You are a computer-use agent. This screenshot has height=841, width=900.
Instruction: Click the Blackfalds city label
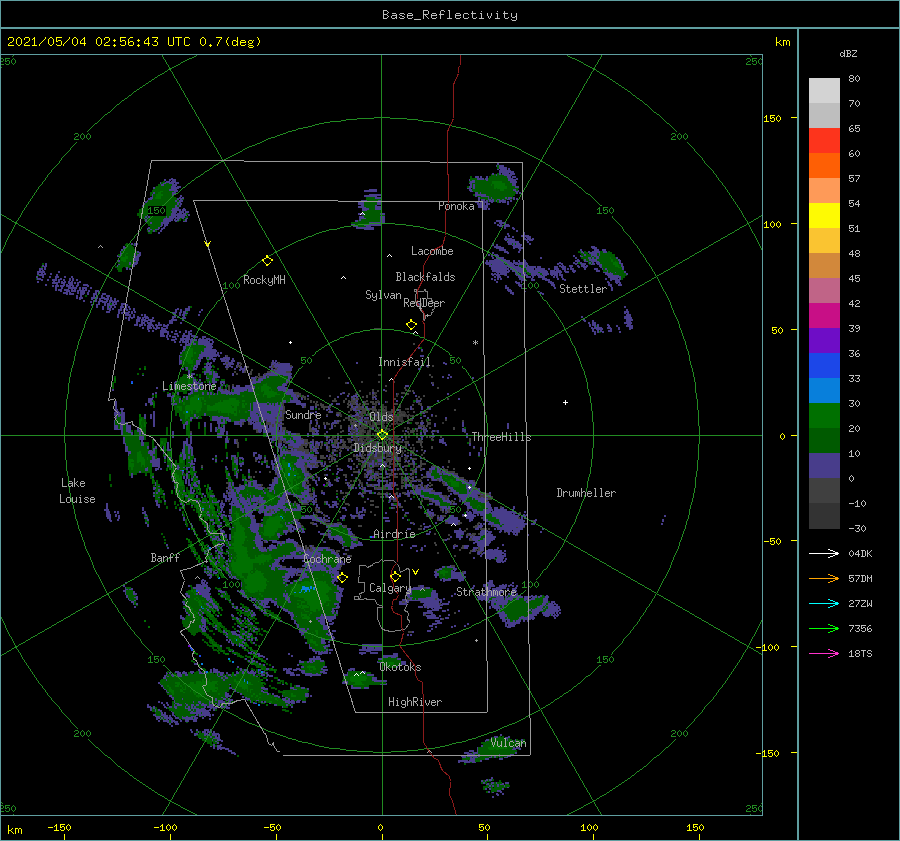pyautogui.click(x=425, y=277)
